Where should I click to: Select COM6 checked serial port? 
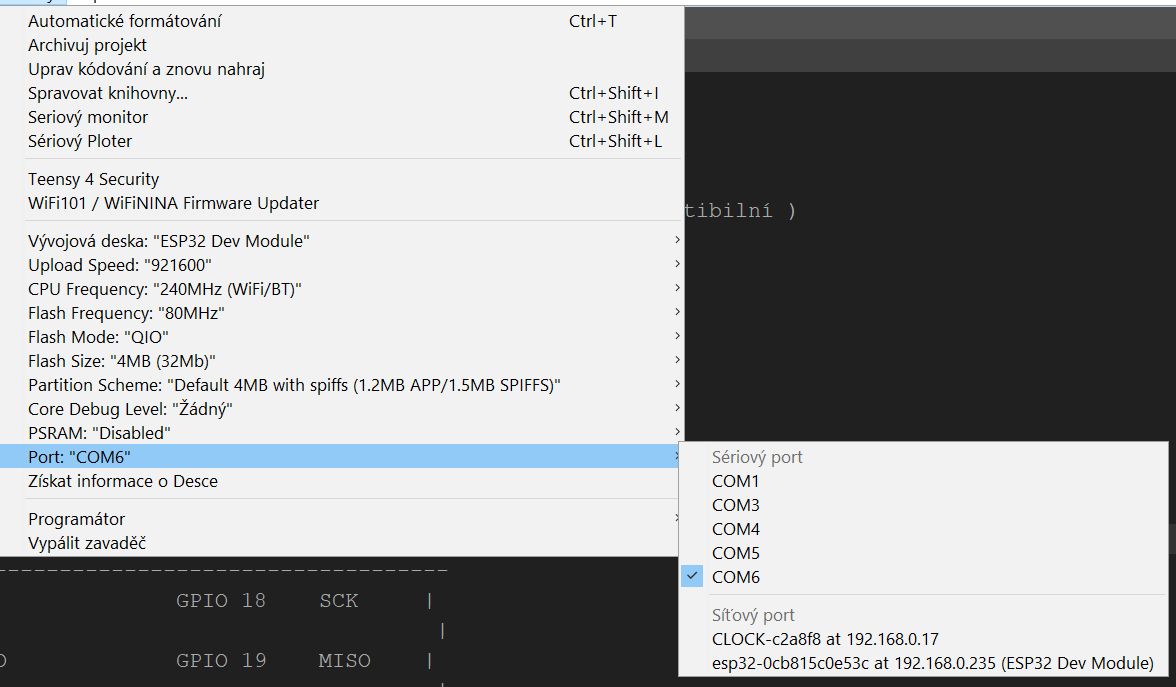click(x=736, y=577)
